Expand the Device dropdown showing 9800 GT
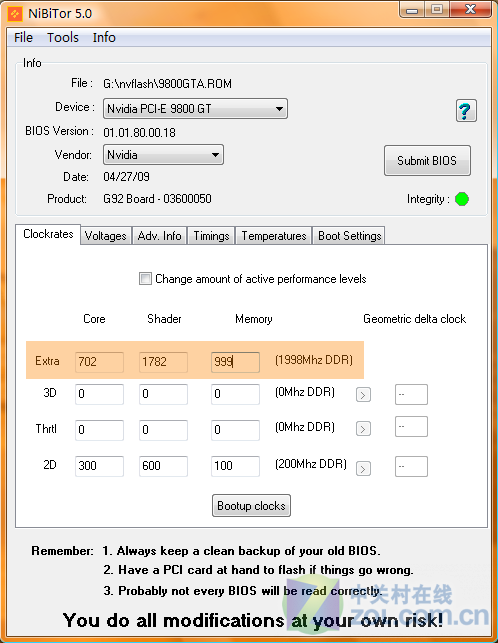The height and width of the screenshot is (643, 498). 195,109
